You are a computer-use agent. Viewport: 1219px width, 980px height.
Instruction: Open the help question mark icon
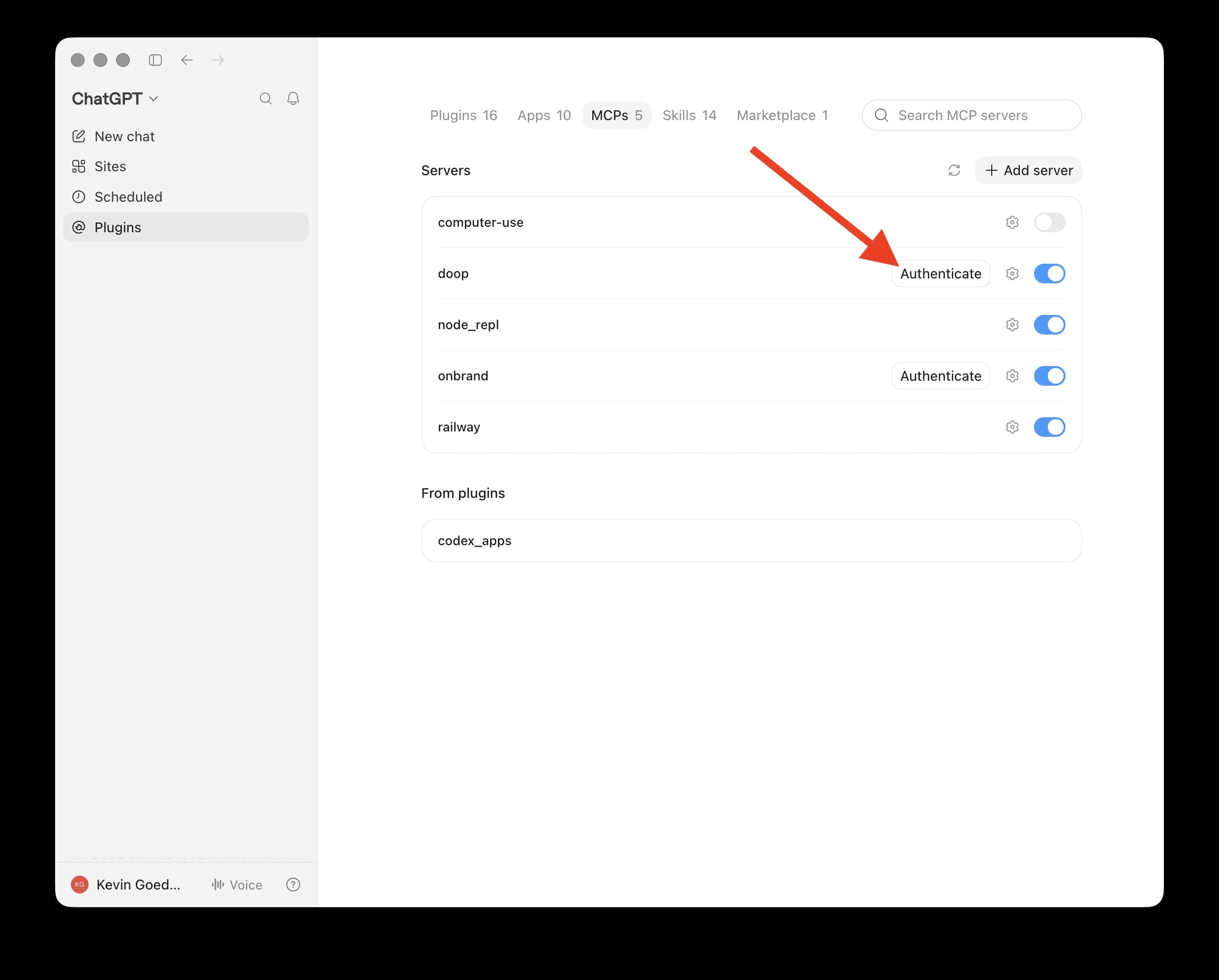[x=293, y=885]
